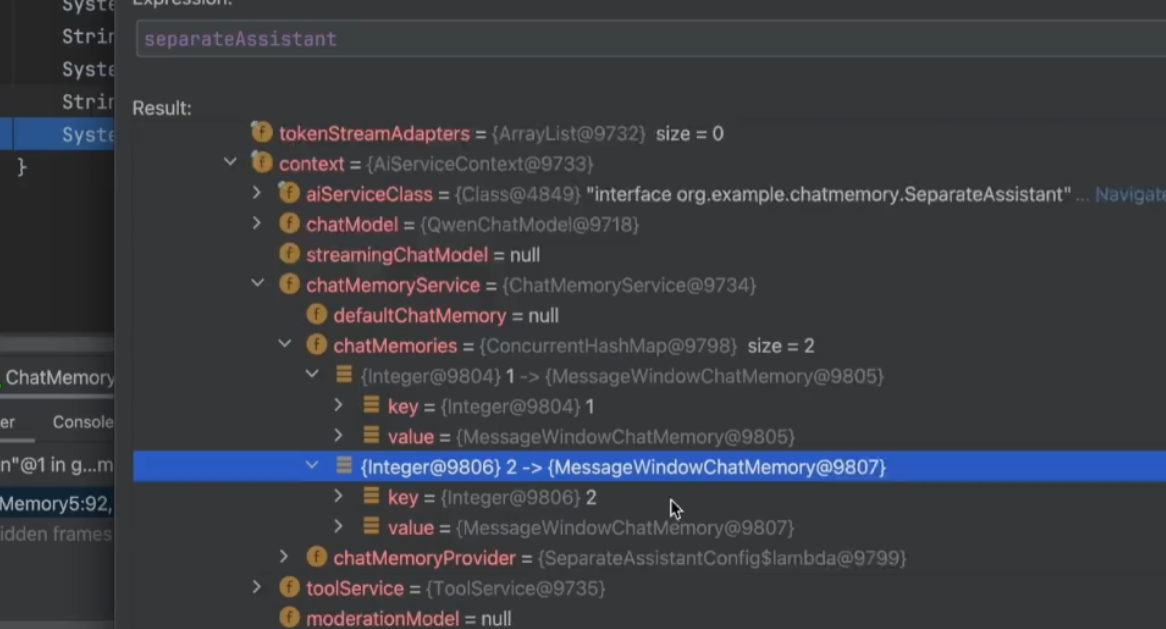The height and width of the screenshot is (629, 1166).
Task: Click the key Integer@9806 list icon
Action: [x=371, y=496]
